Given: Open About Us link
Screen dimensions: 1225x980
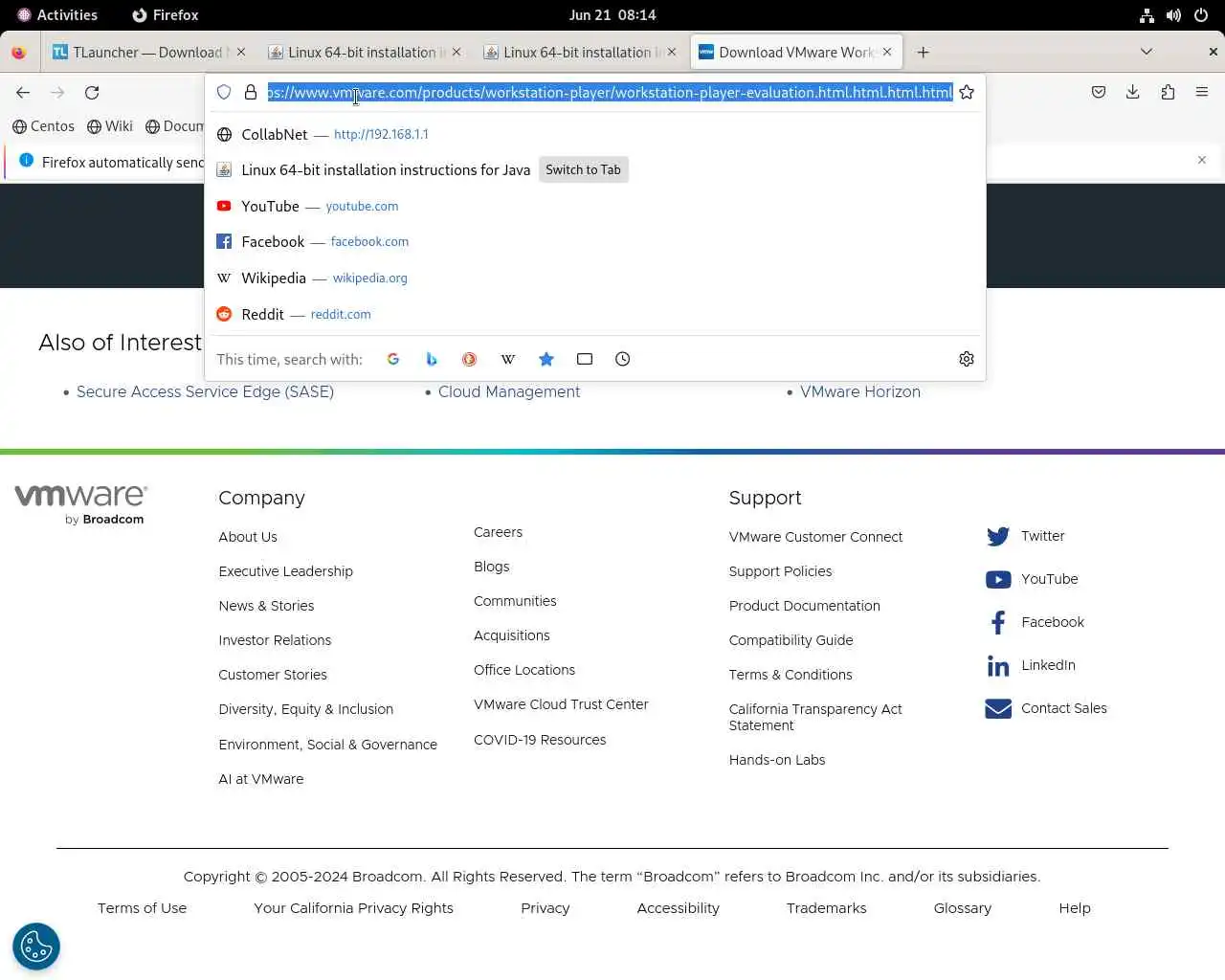Looking at the screenshot, I should click(248, 537).
